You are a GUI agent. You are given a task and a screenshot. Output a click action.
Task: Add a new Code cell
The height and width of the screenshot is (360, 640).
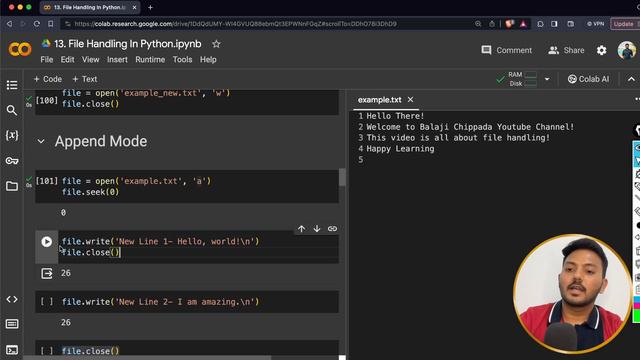47,79
